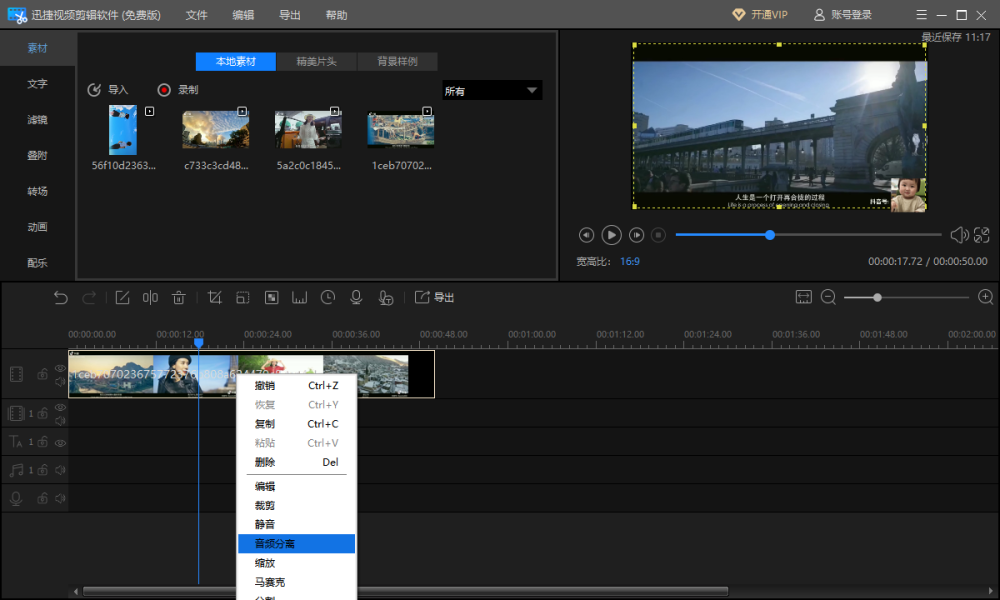
Task: Click the trash delete icon in toolbar
Action: (x=179, y=297)
